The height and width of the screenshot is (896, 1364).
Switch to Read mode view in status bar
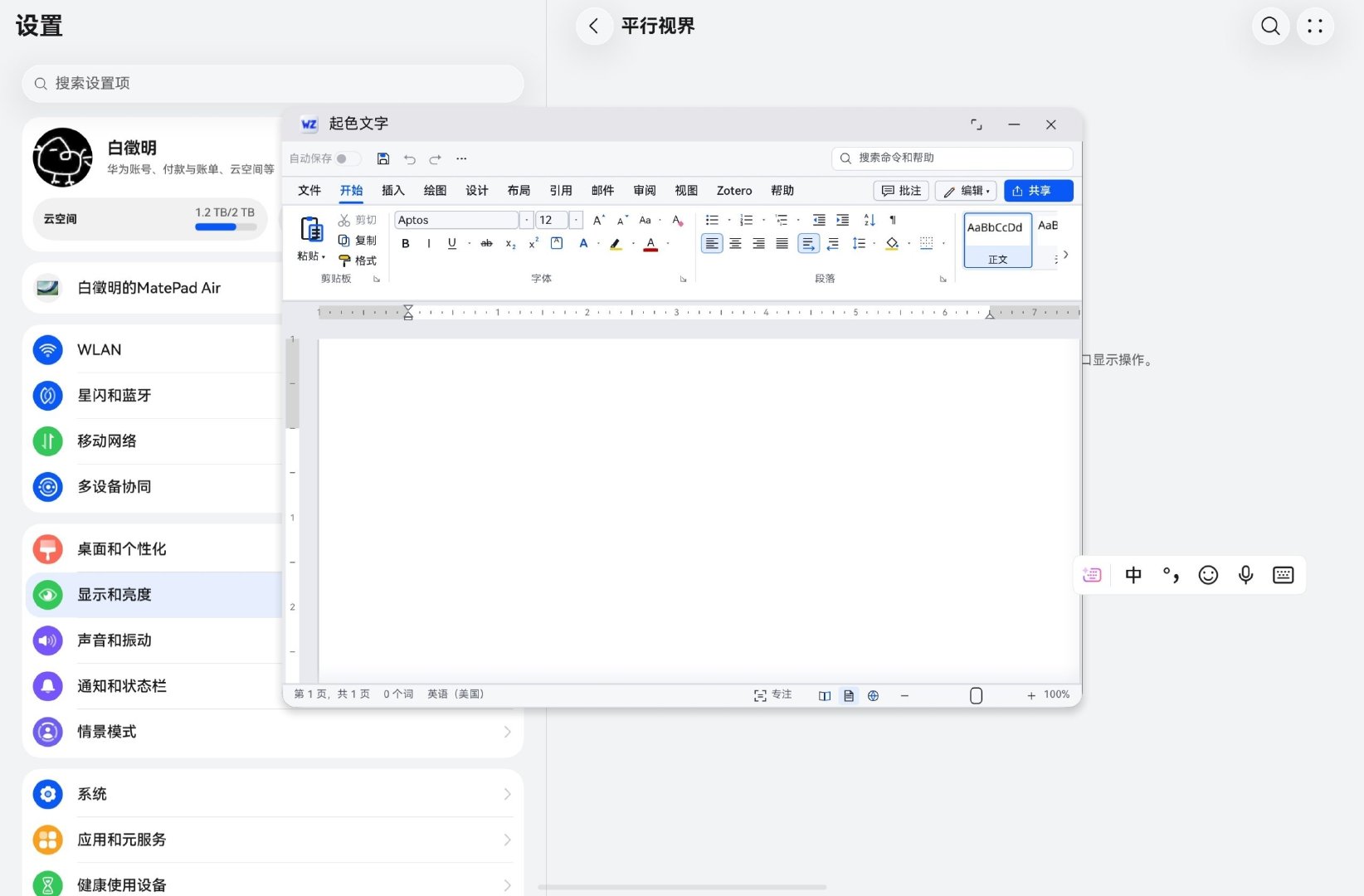825,696
